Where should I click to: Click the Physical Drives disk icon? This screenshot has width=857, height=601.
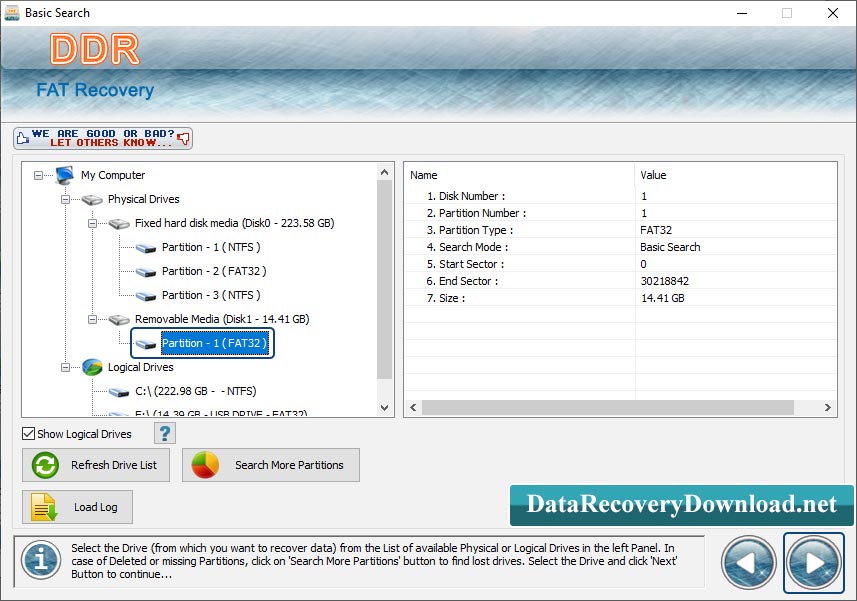92,199
